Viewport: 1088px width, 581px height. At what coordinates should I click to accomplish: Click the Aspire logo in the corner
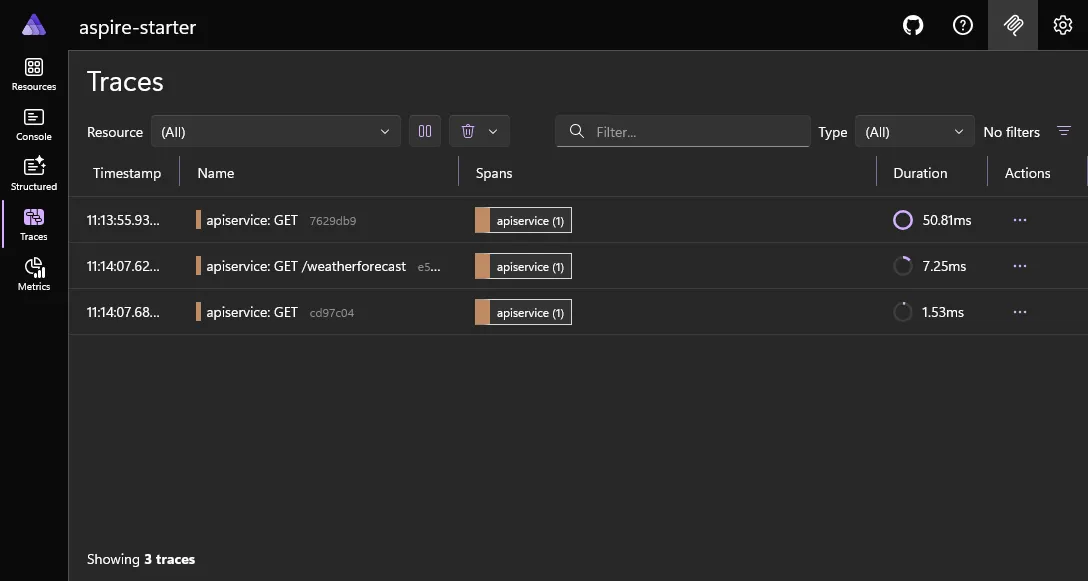tap(33, 25)
